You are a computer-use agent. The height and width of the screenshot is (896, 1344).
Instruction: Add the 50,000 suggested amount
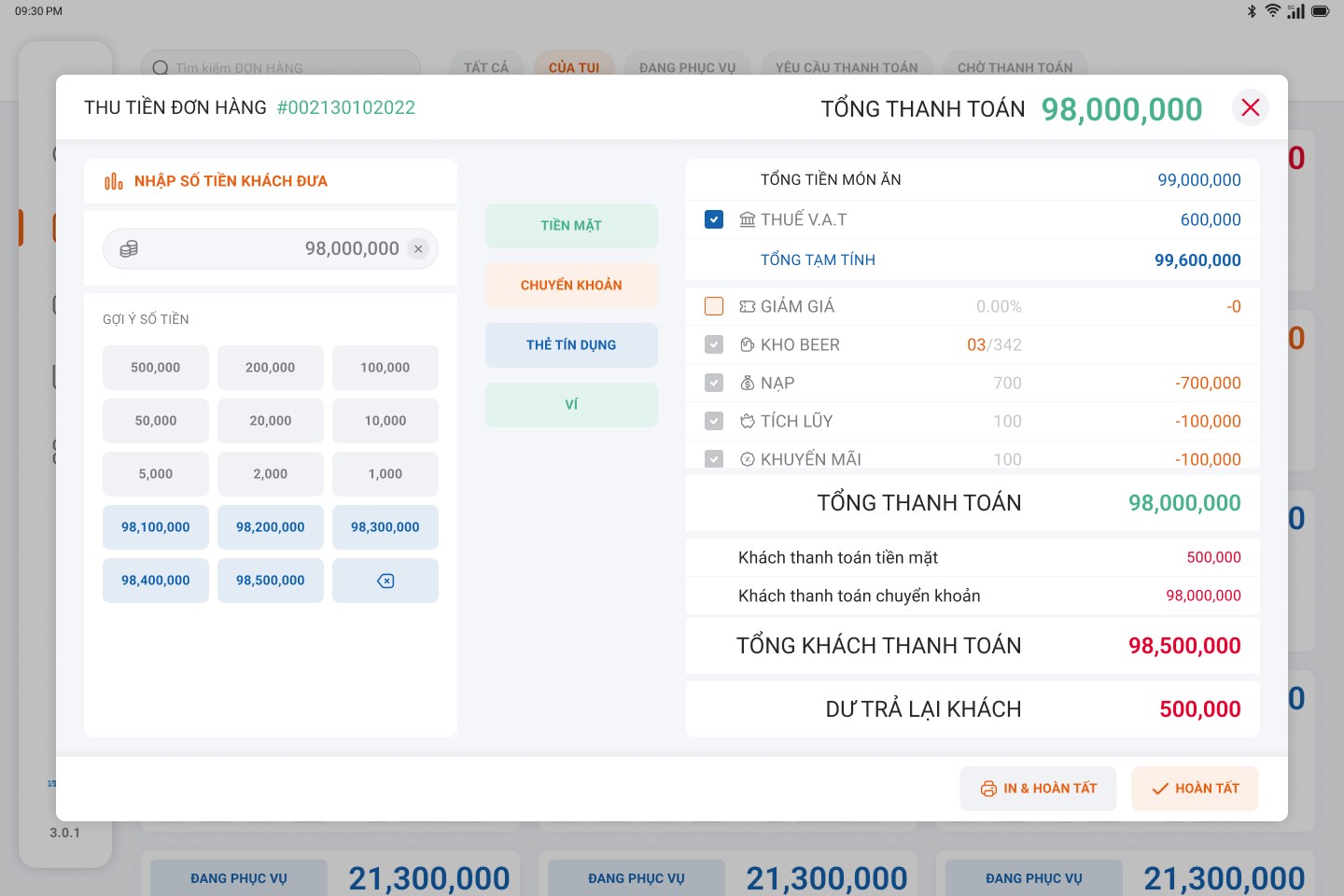(x=156, y=421)
